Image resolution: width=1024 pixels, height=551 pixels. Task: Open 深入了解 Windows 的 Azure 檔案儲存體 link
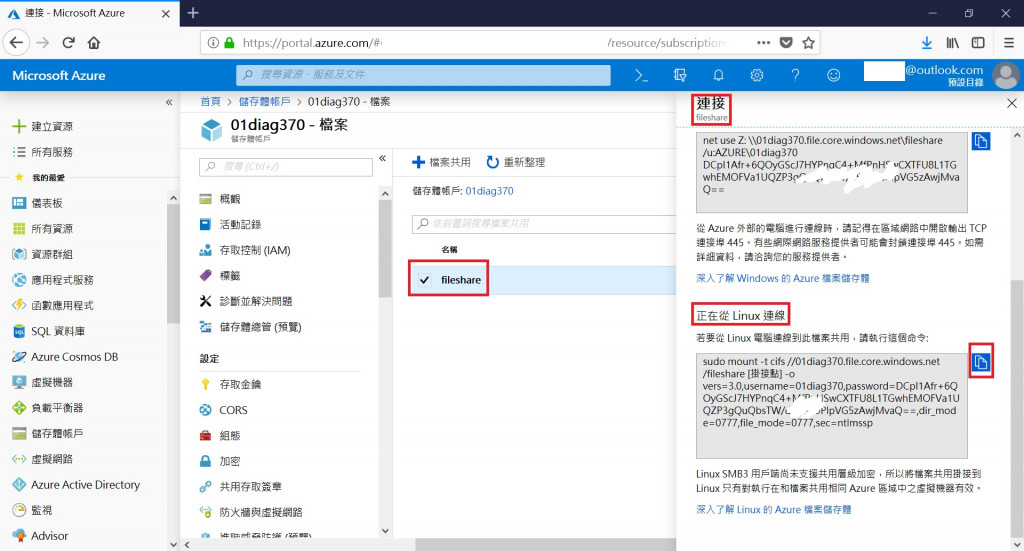[x=782, y=278]
